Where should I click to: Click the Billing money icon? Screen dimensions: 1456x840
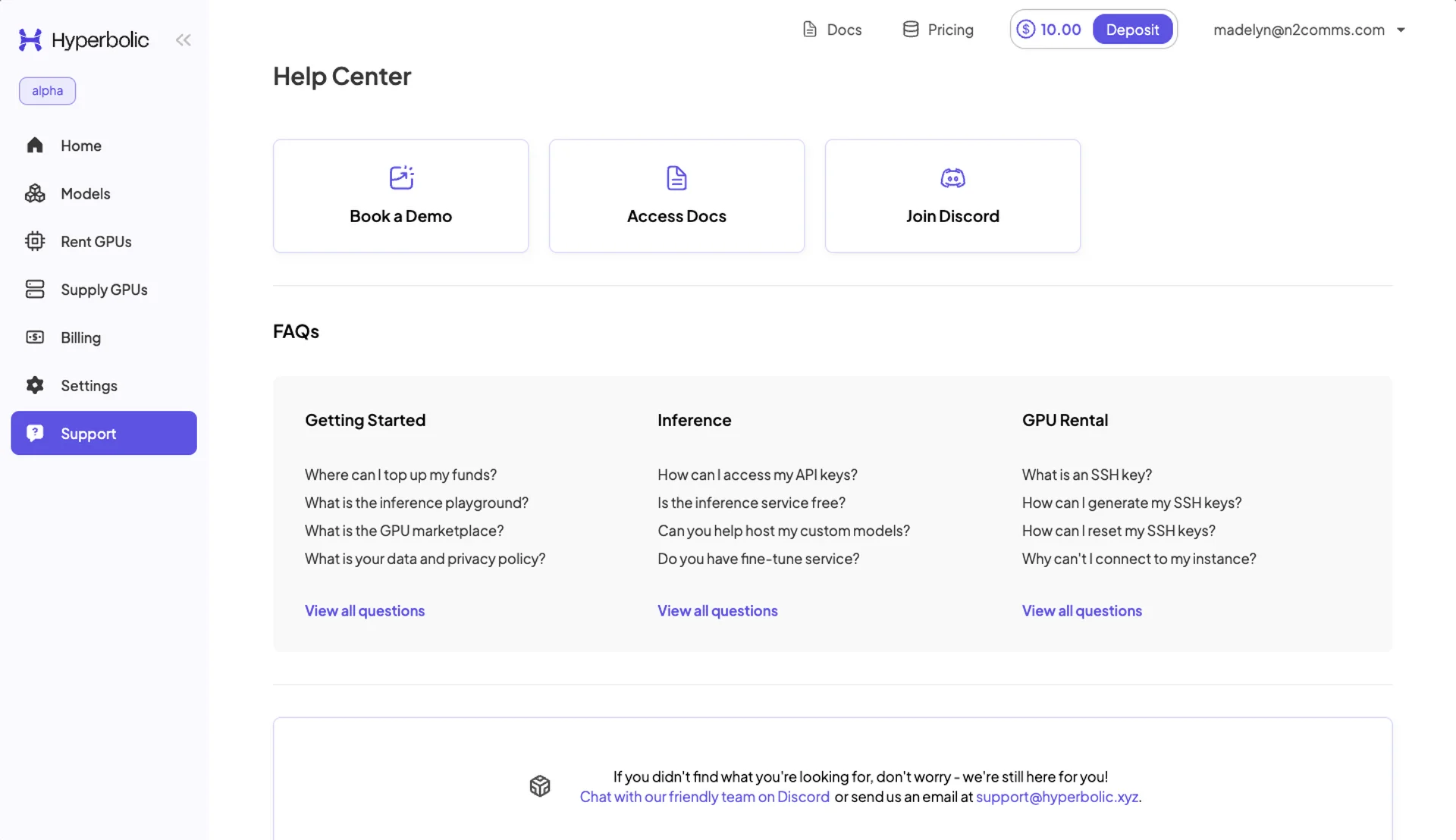(35, 337)
